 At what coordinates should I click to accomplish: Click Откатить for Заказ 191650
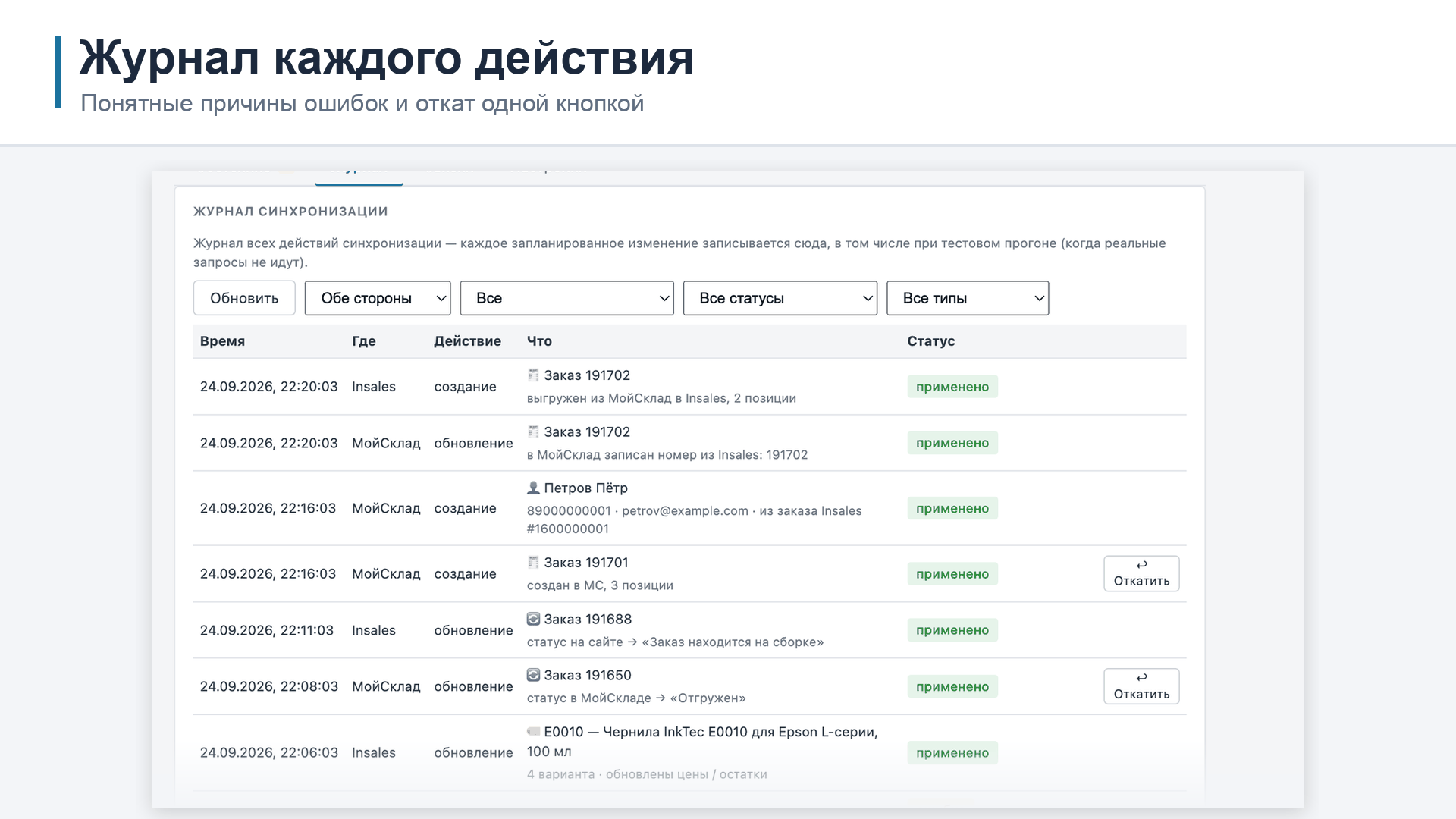point(1141,686)
